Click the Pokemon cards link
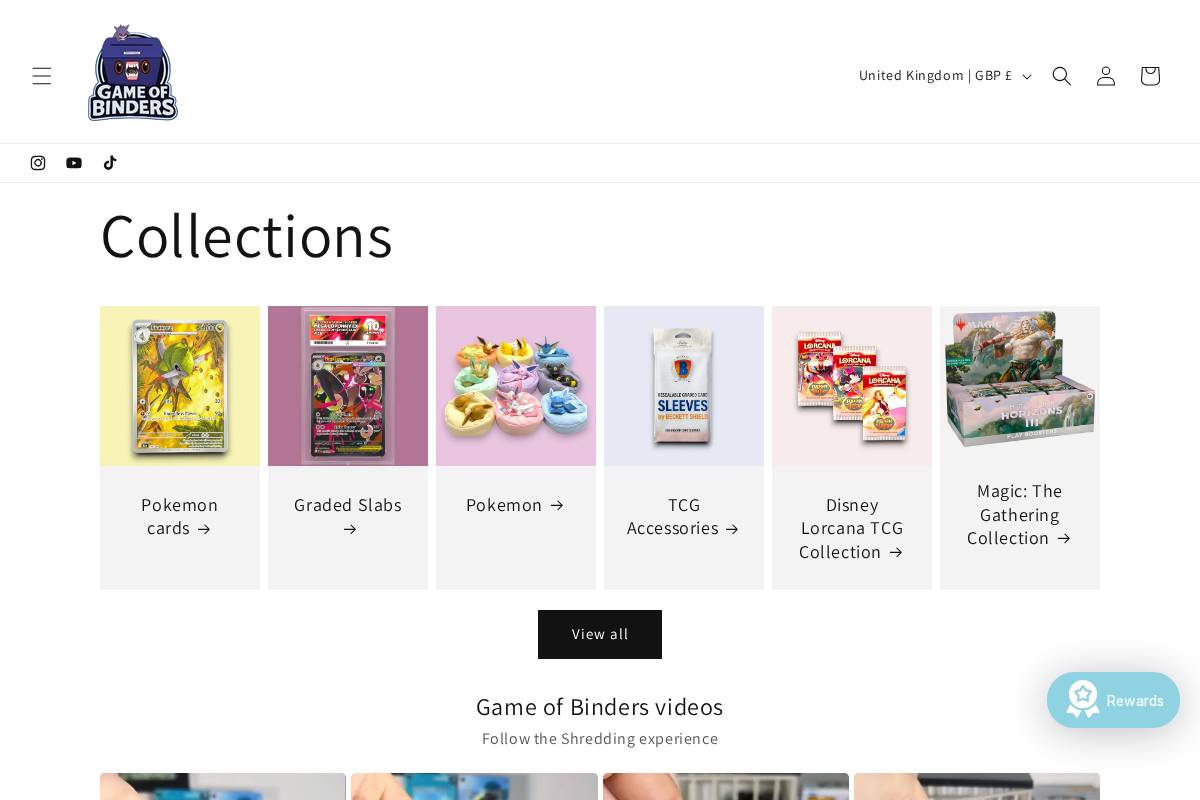The width and height of the screenshot is (1200, 800). coord(179,517)
